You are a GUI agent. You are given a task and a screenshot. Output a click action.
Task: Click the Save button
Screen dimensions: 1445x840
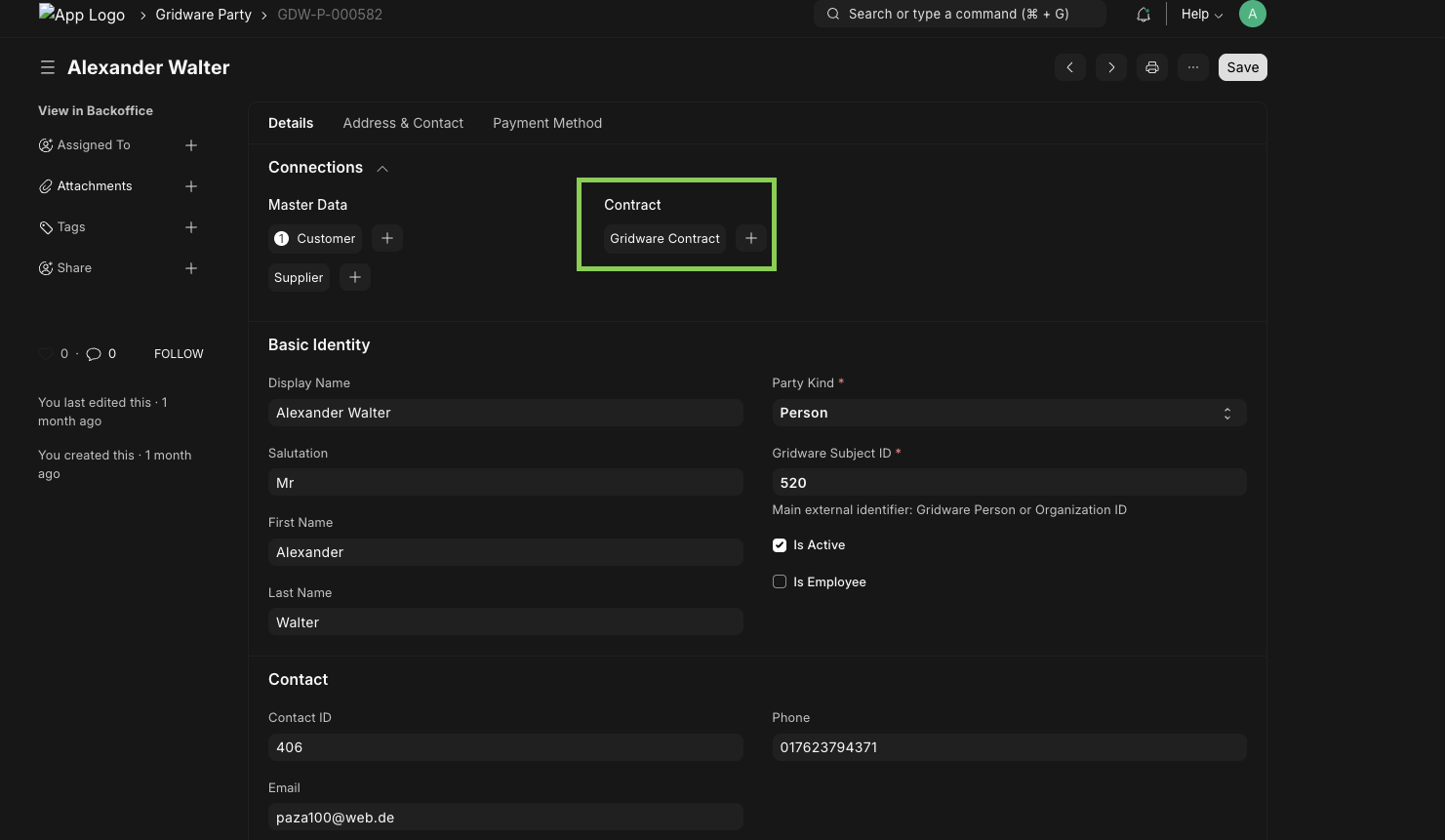[x=1243, y=67]
